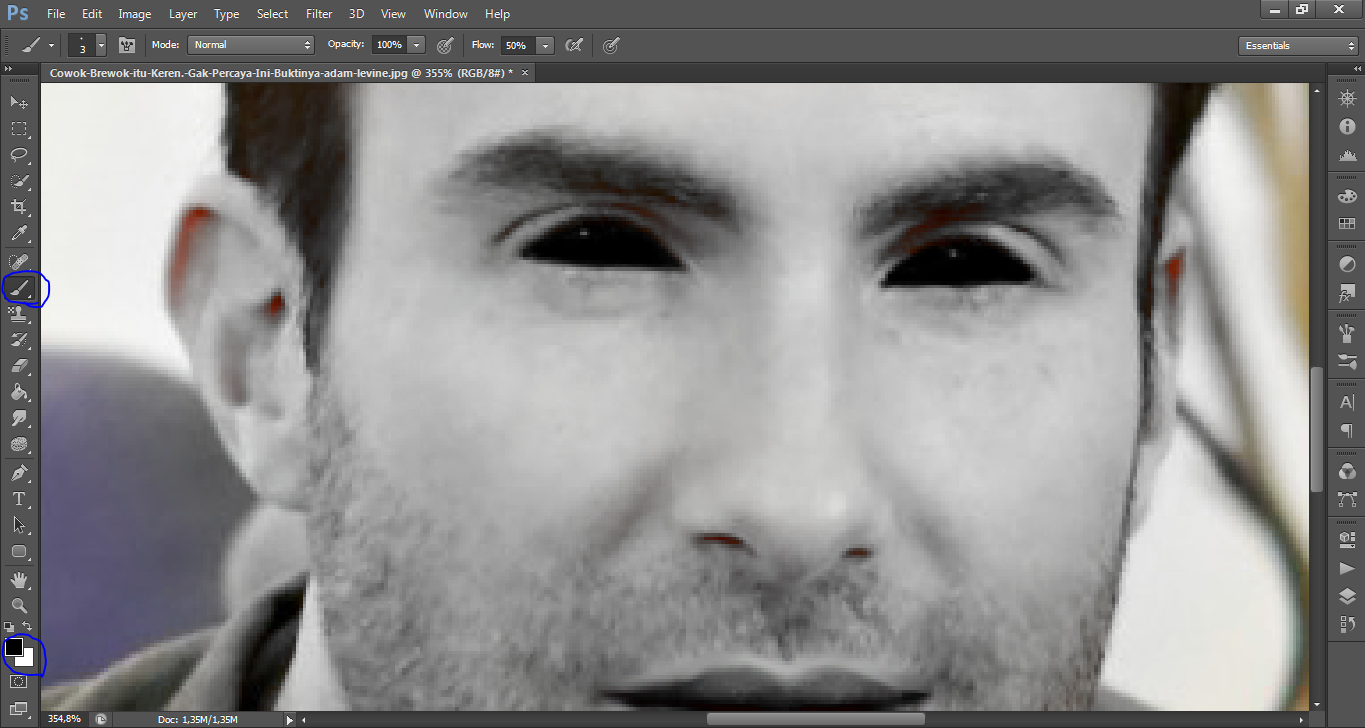Open the Tool Preset picker arrow
1365x728 pixels.
coord(51,45)
